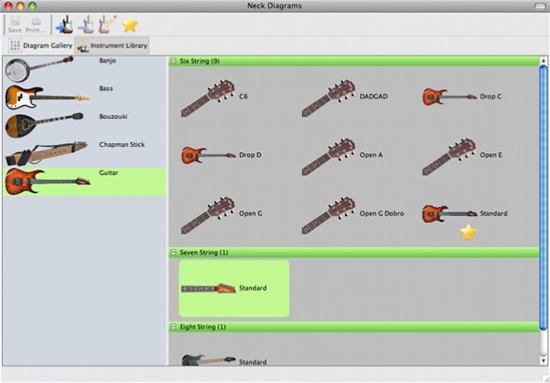
Task: Click the edit instrument pencil icon
Action: (x=107, y=25)
